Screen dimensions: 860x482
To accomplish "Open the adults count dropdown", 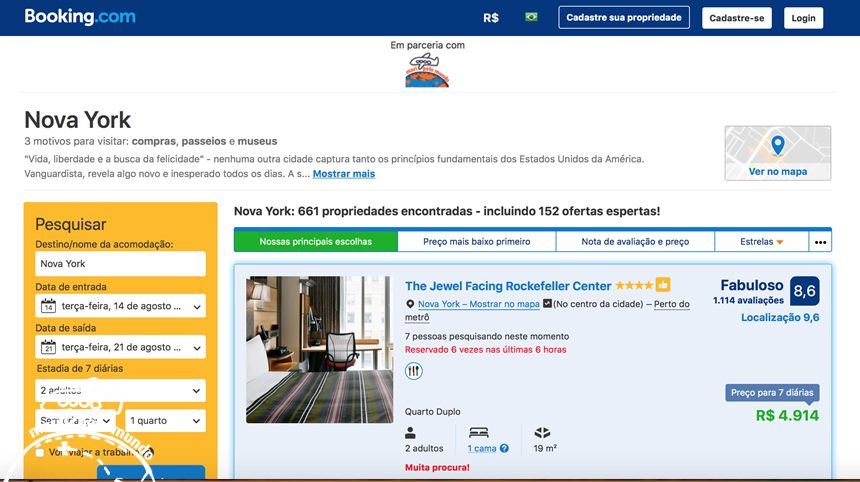I will click(120, 390).
